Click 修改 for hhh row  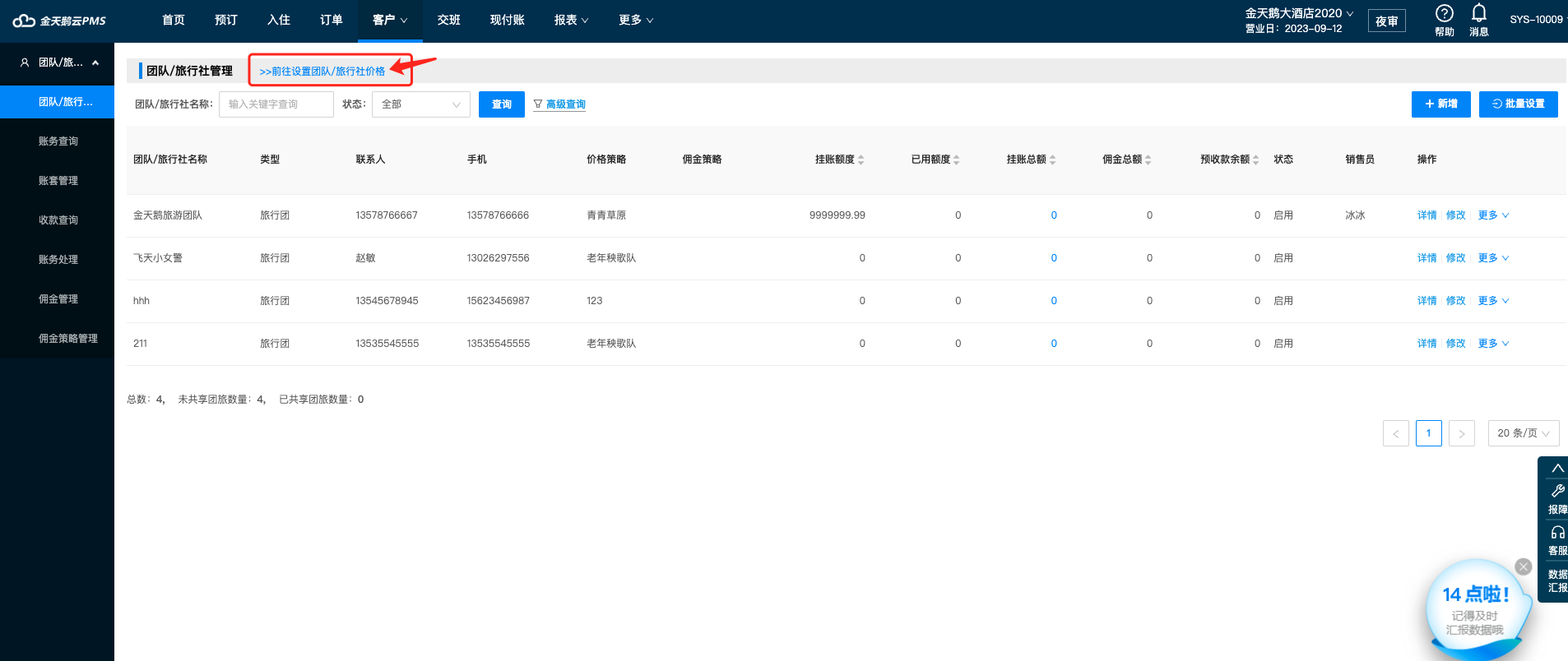click(x=1456, y=301)
